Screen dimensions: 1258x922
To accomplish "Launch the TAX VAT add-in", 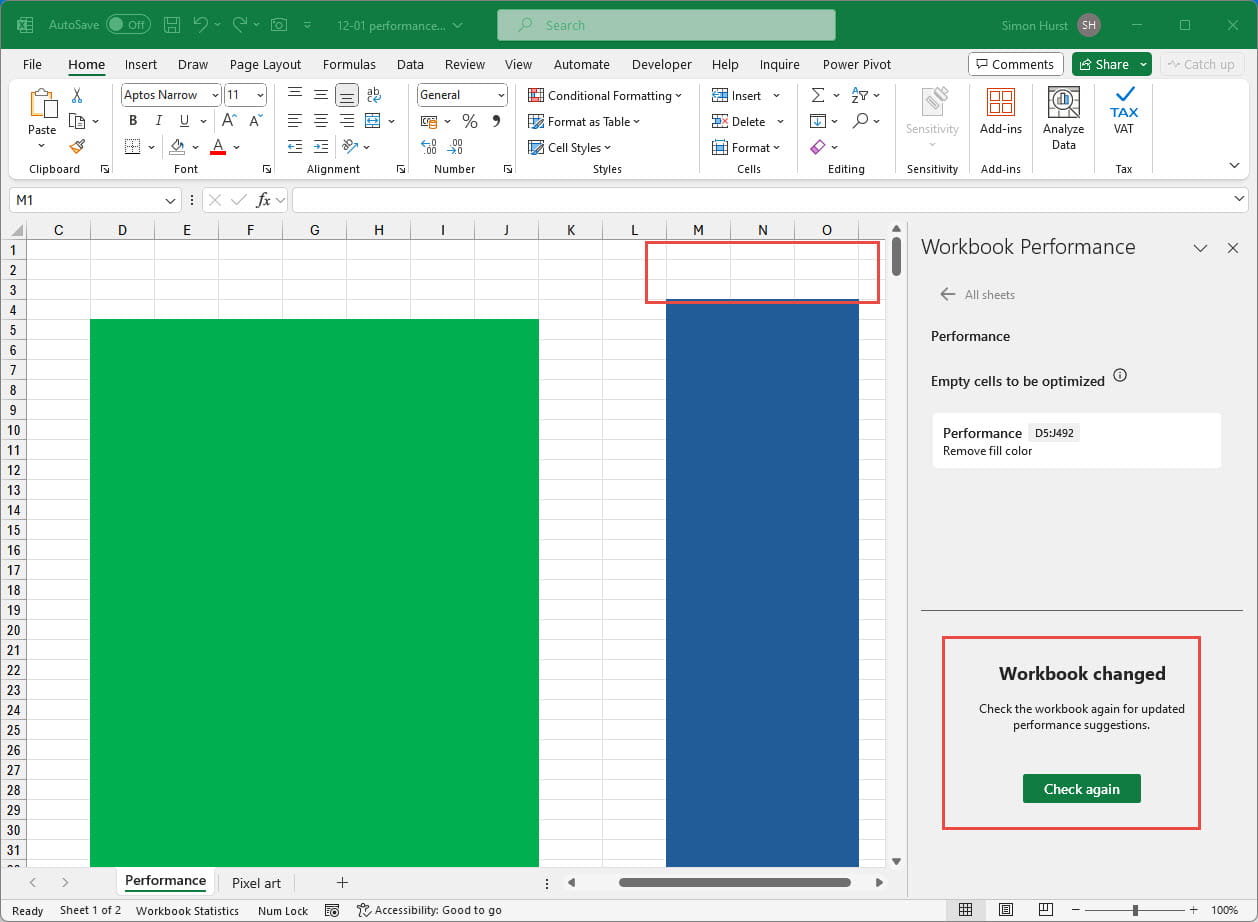I will point(1123,112).
